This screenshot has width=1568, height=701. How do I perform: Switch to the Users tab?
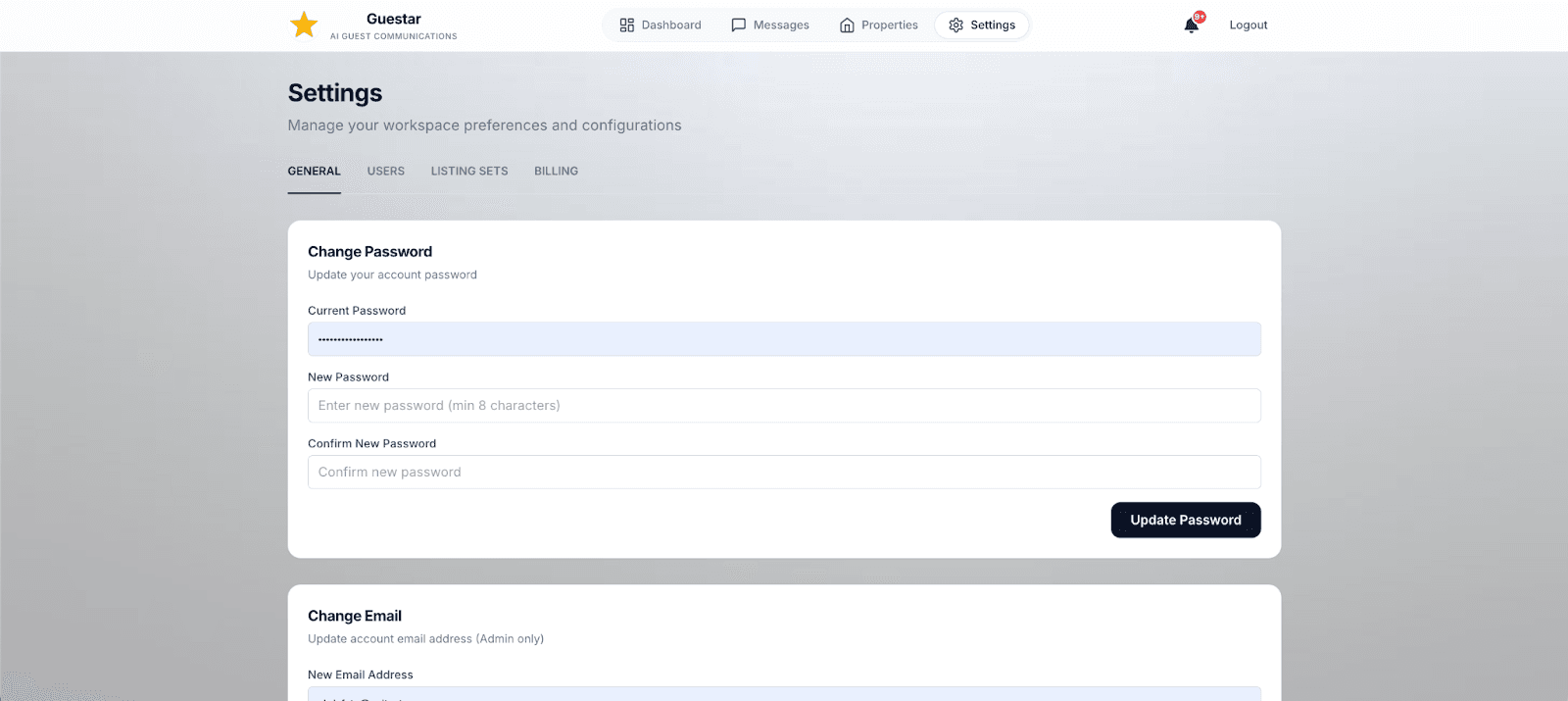click(x=385, y=171)
